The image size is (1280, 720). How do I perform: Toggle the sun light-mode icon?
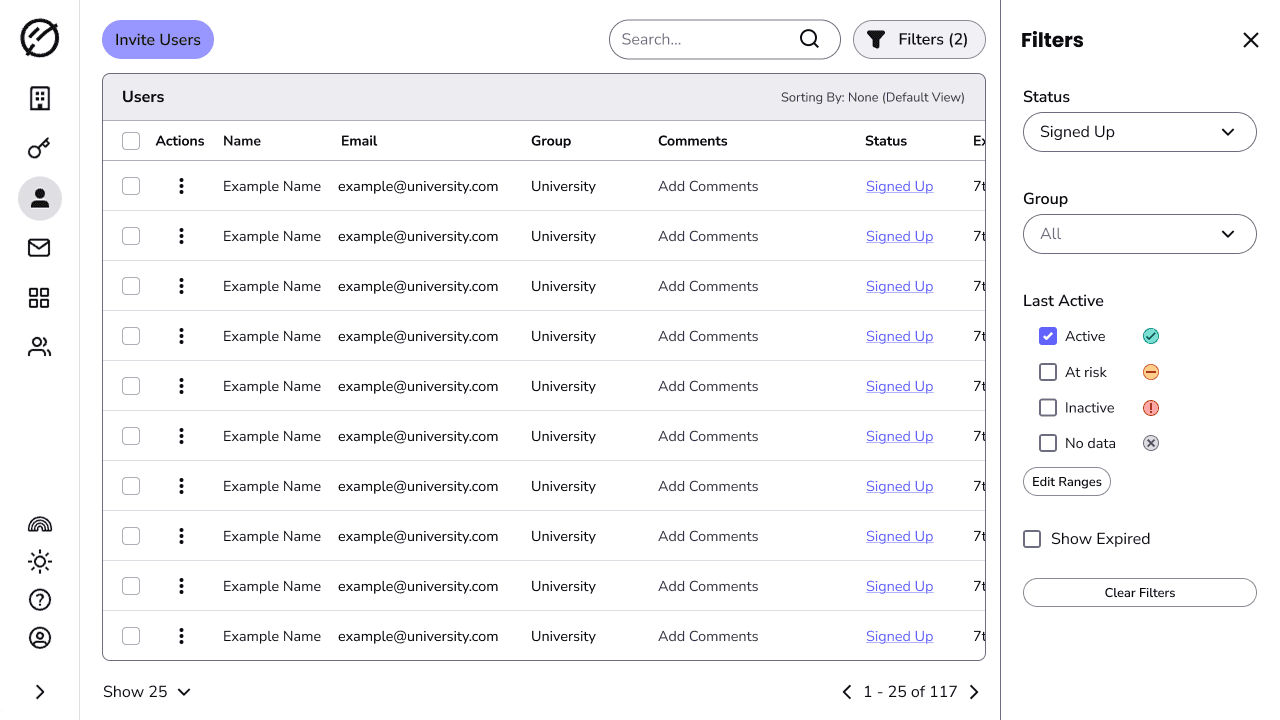click(x=40, y=562)
